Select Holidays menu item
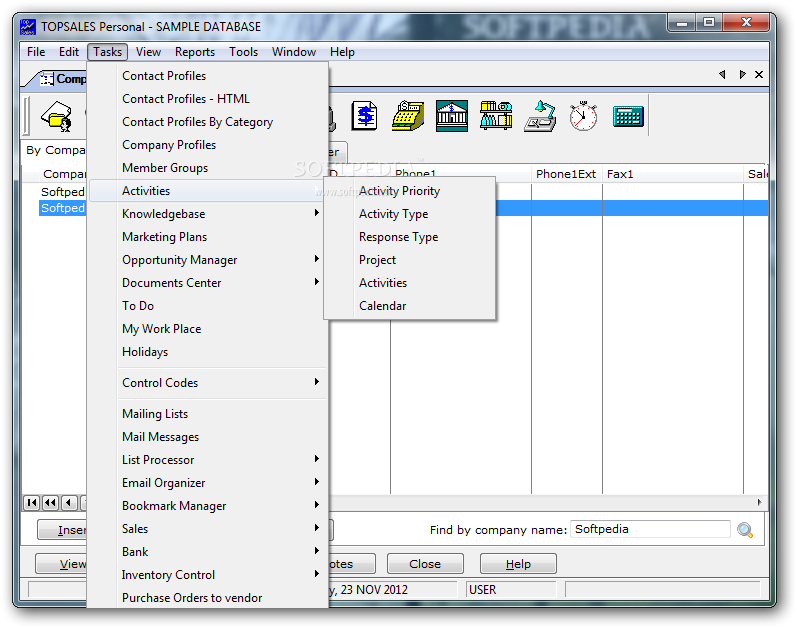 point(208,352)
